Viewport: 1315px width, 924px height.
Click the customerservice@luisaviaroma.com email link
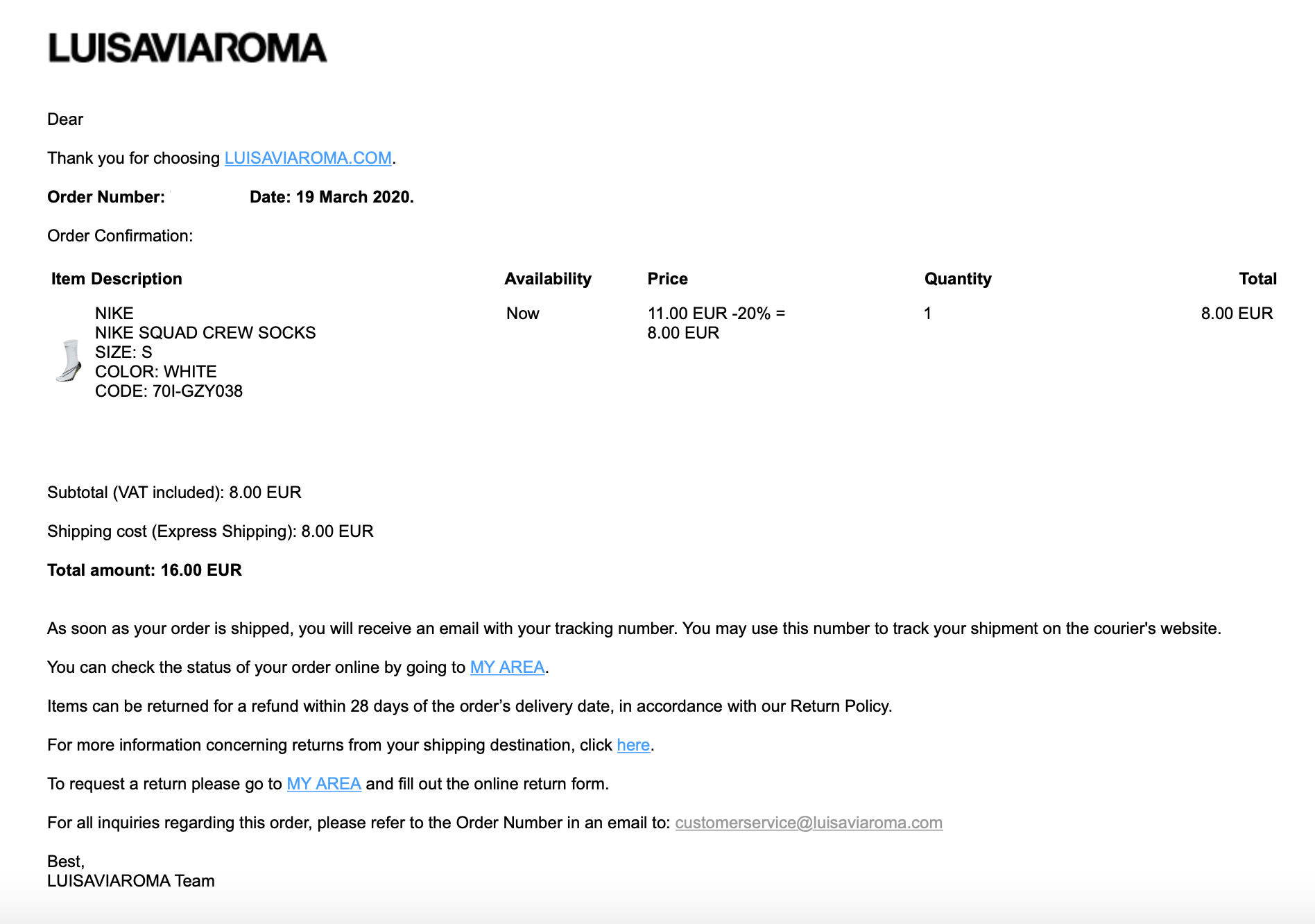point(808,823)
